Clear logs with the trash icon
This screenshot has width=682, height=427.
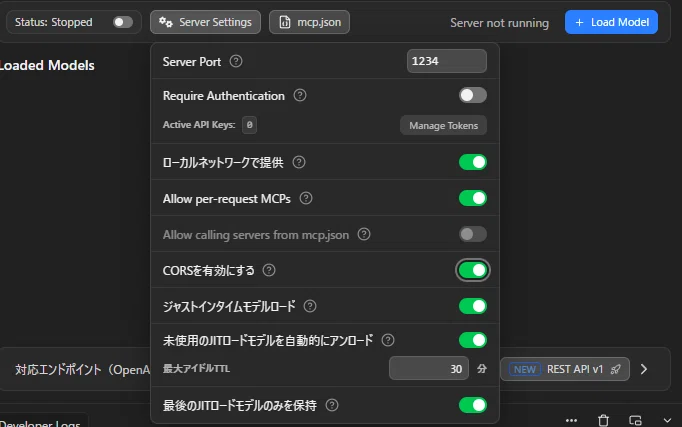(x=603, y=420)
